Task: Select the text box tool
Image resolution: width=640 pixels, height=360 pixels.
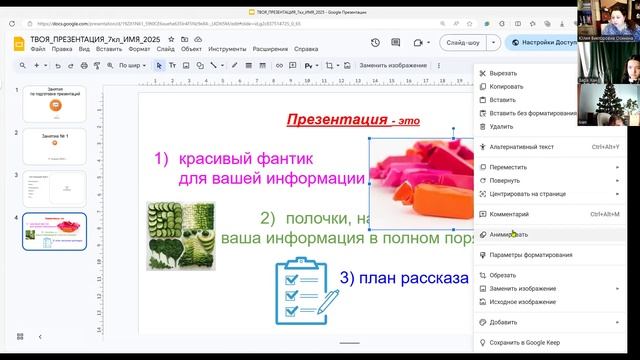Action: pyautogui.click(x=172, y=65)
